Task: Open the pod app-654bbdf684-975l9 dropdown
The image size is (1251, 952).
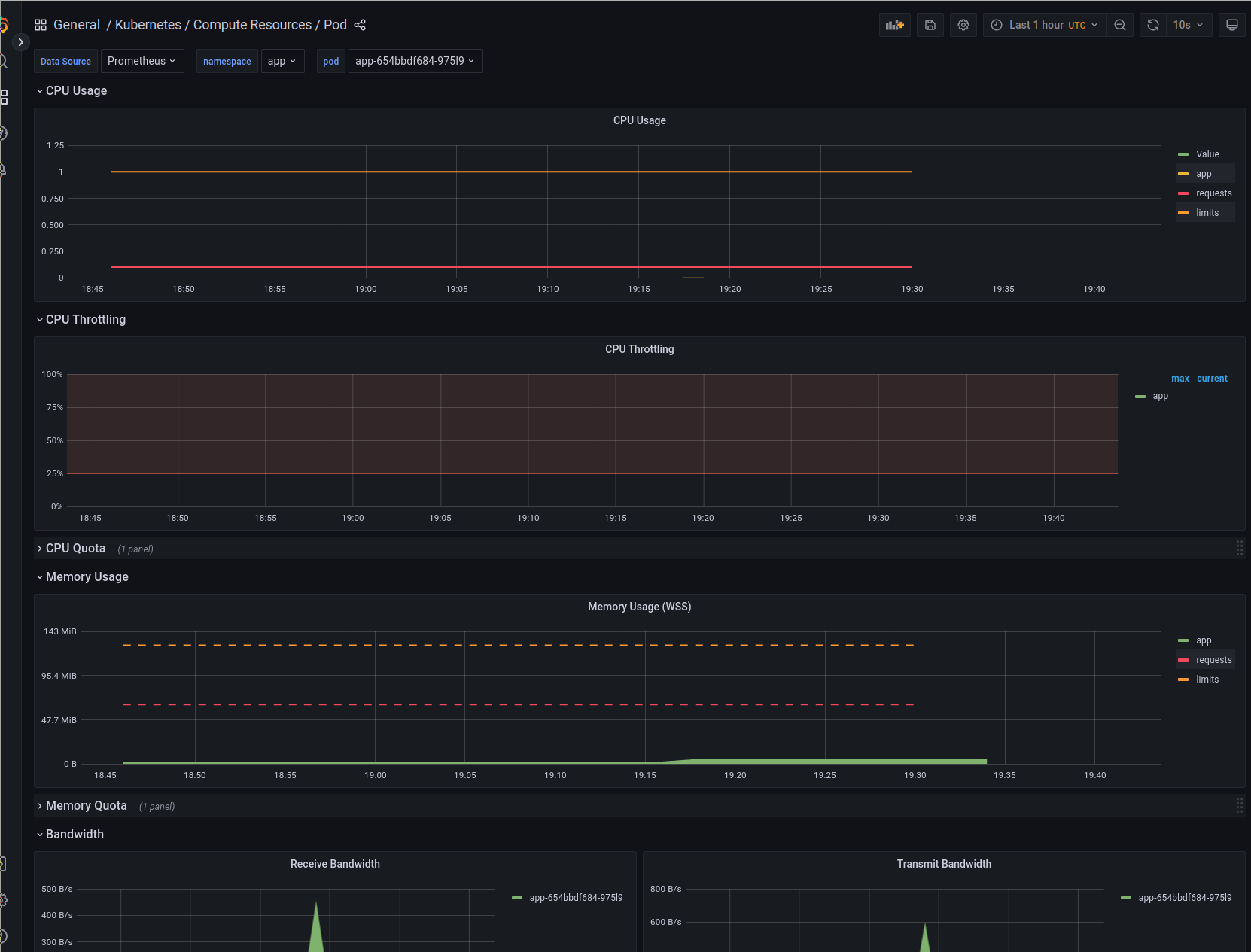Action: point(415,61)
